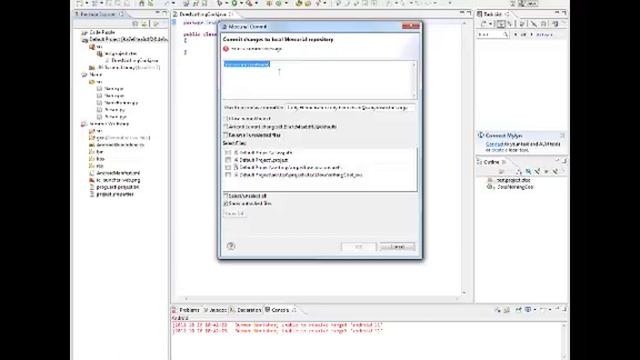Select AndroidManifest.xml in Package Explorer
The image size is (640, 360).
click(115, 173)
